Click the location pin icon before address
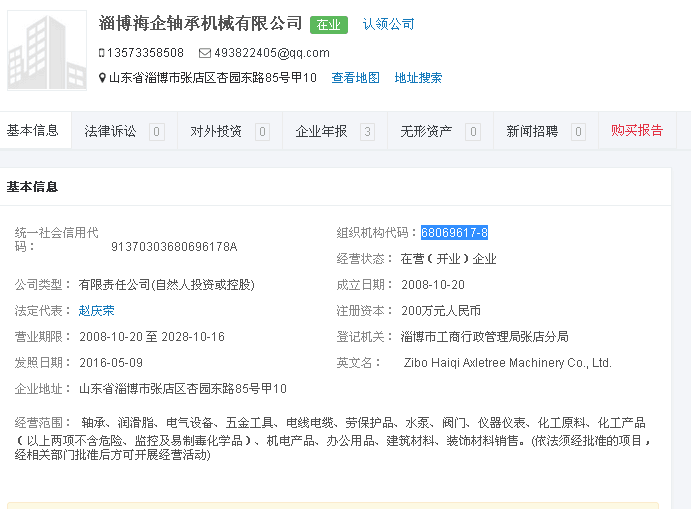691x509 pixels. pyautogui.click(x=102, y=78)
